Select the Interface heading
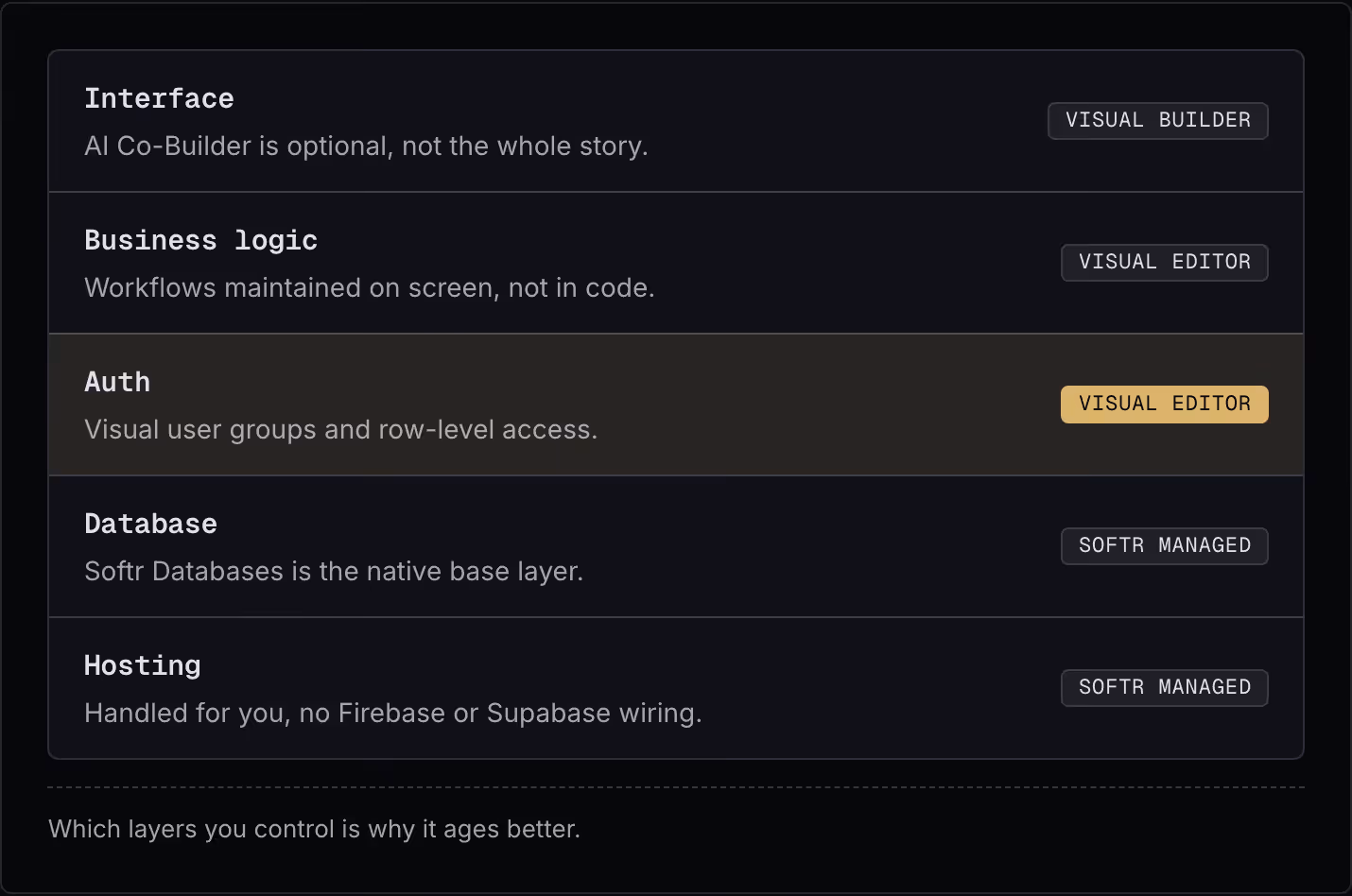 click(159, 98)
